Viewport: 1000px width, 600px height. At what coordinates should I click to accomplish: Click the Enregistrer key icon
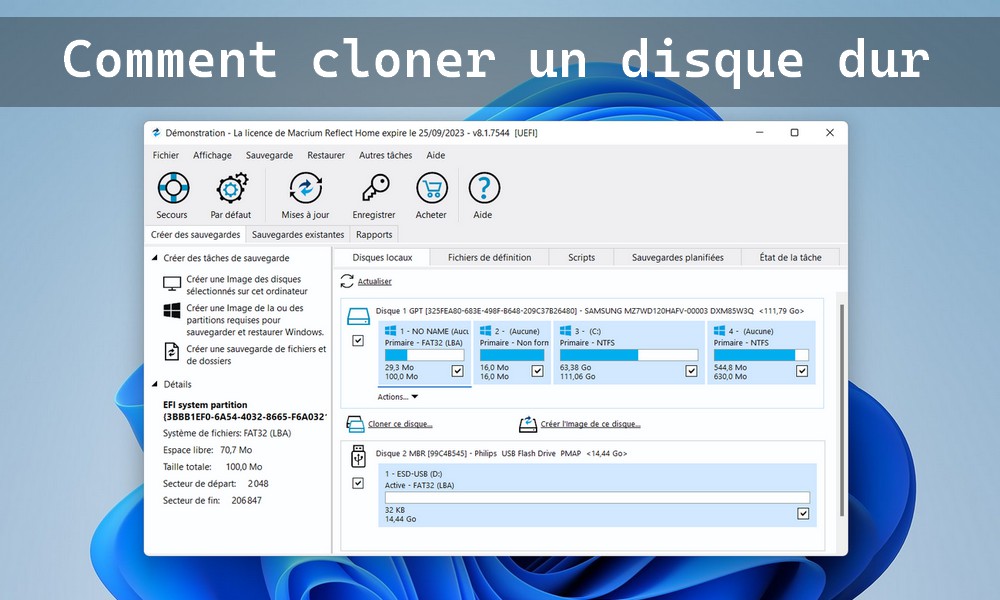[x=374, y=188]
